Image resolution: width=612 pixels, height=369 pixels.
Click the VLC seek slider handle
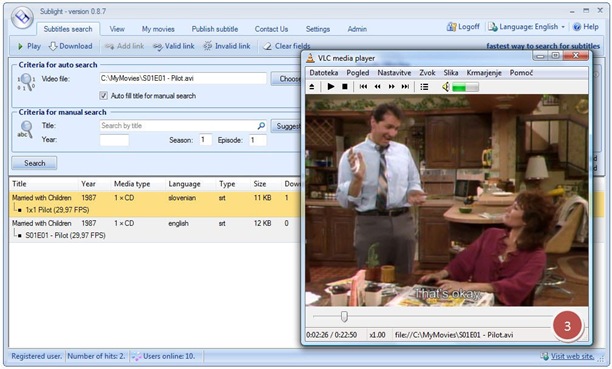coord(344,316)
